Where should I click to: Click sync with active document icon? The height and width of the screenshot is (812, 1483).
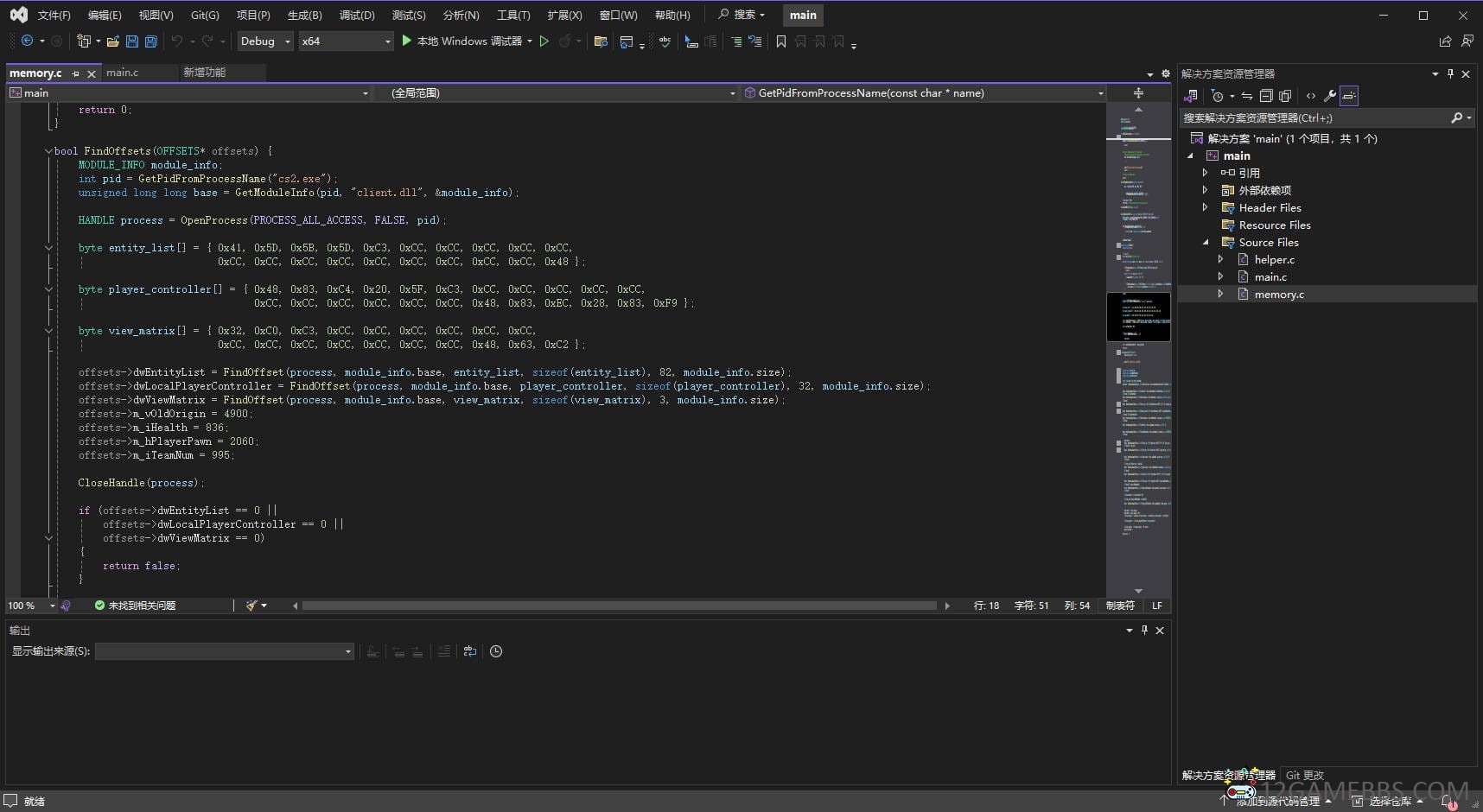pos(1246,96)
